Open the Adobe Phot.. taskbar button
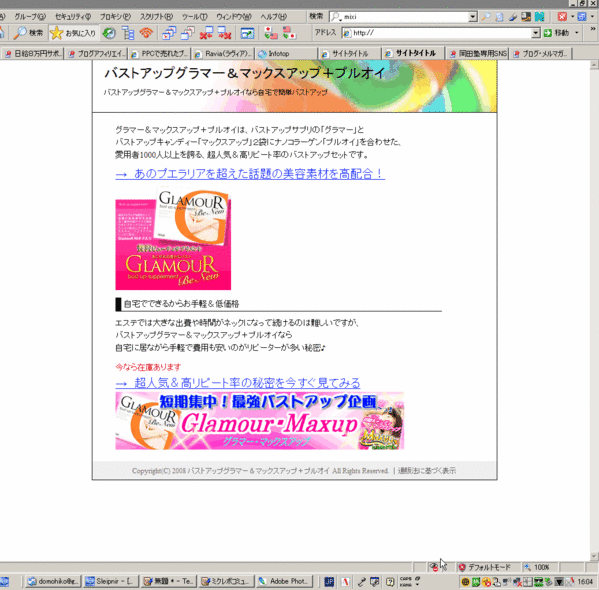The height and width of the screenshot is (590, 599). click(x=284, y=582)
